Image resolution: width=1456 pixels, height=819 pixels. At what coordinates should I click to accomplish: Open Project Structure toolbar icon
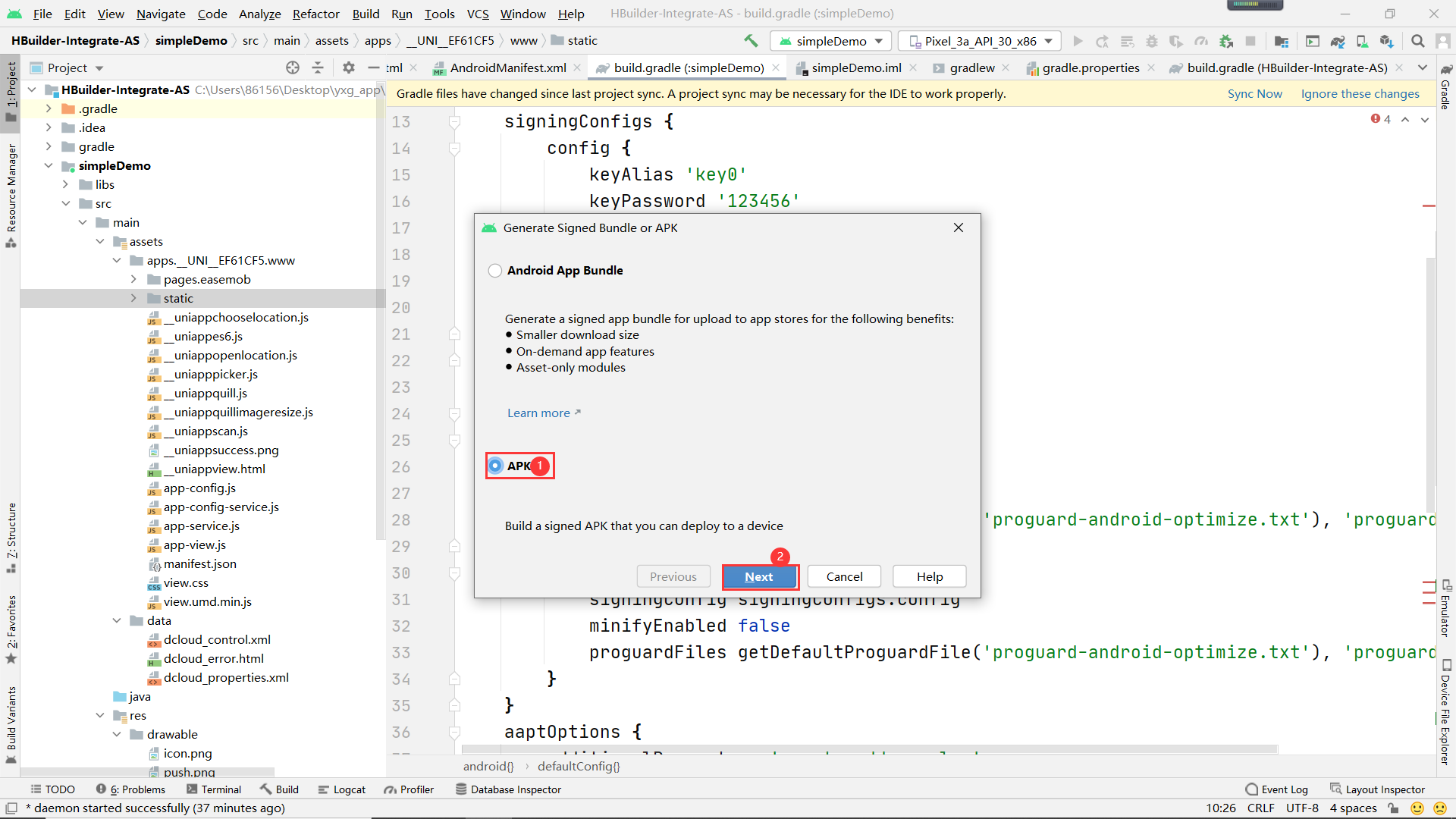point(1282,41)
